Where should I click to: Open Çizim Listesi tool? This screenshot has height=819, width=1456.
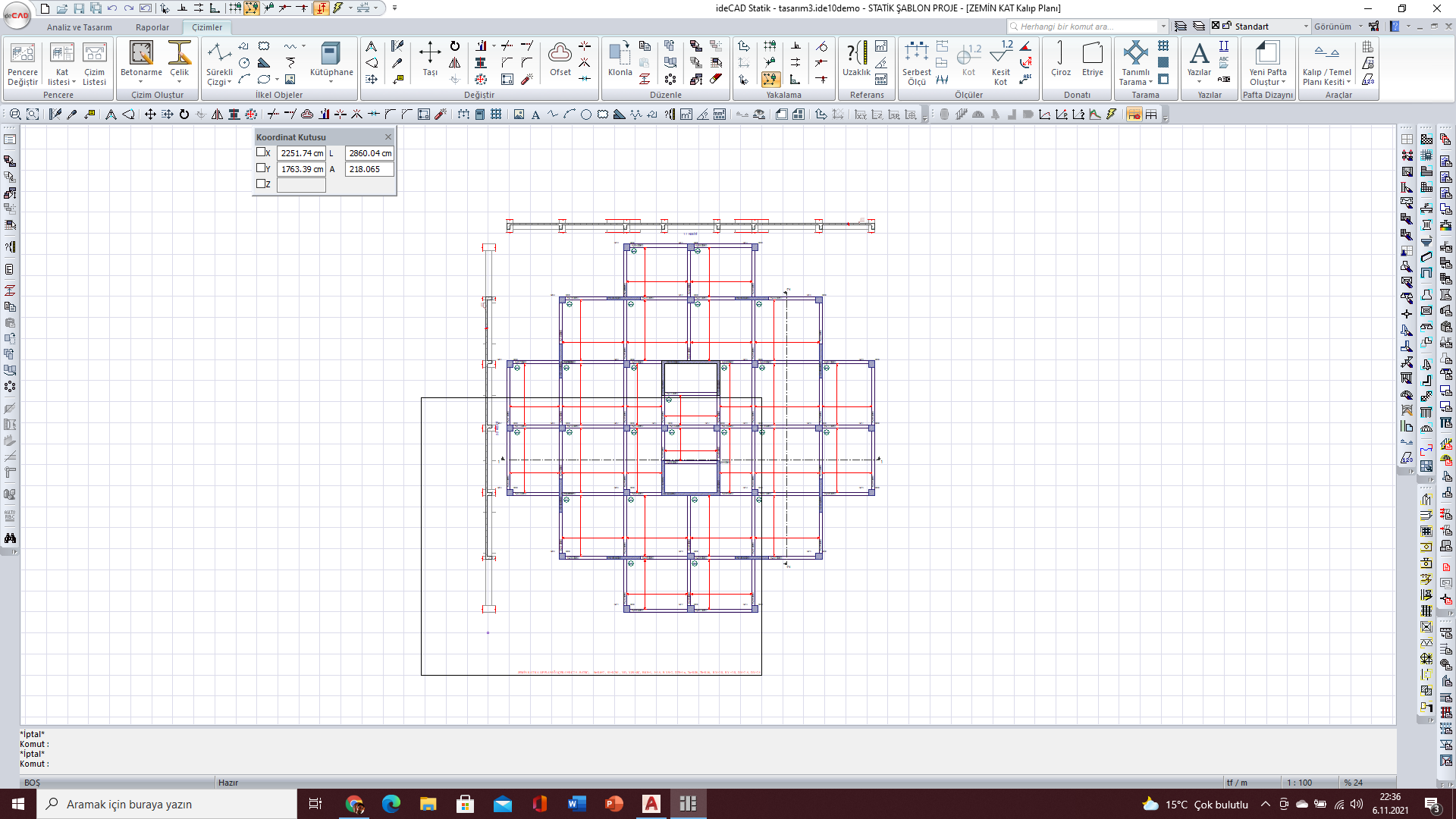tap(95, 64)
